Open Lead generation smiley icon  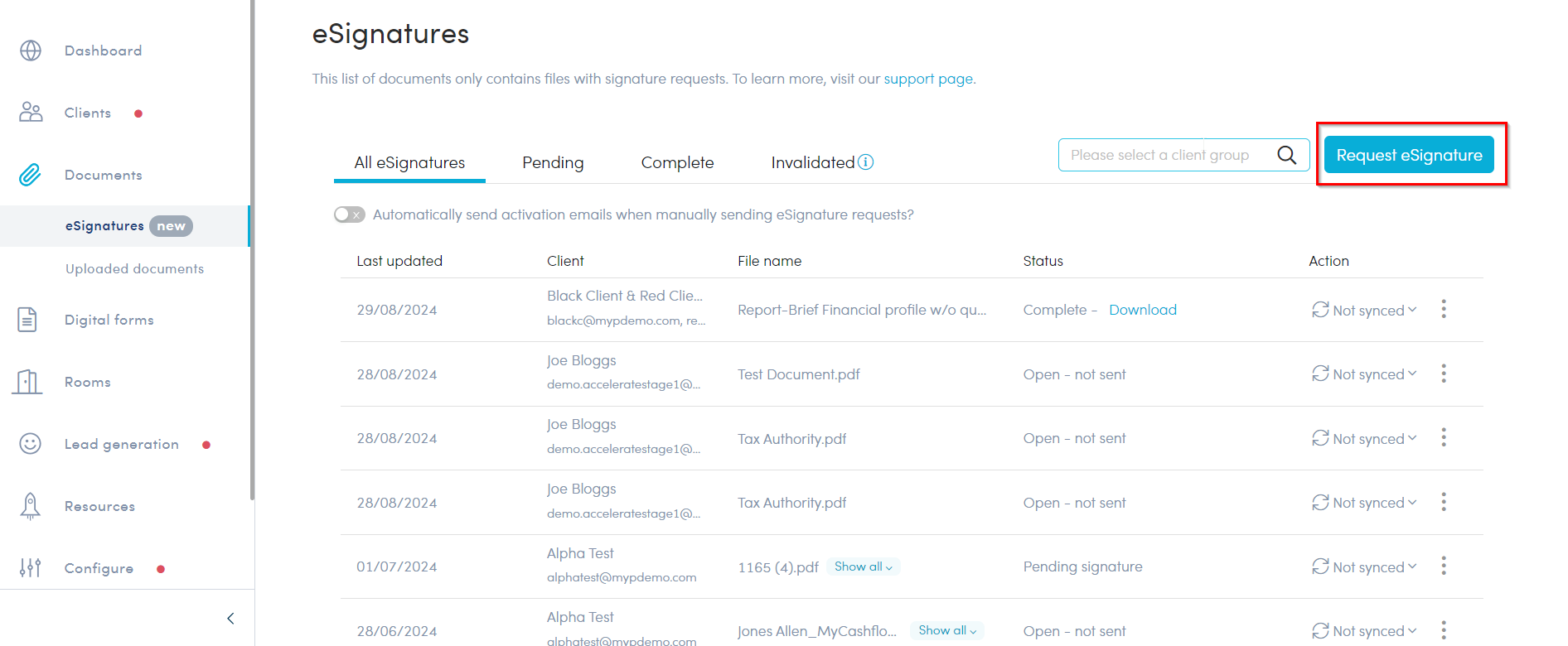(31, 444)
